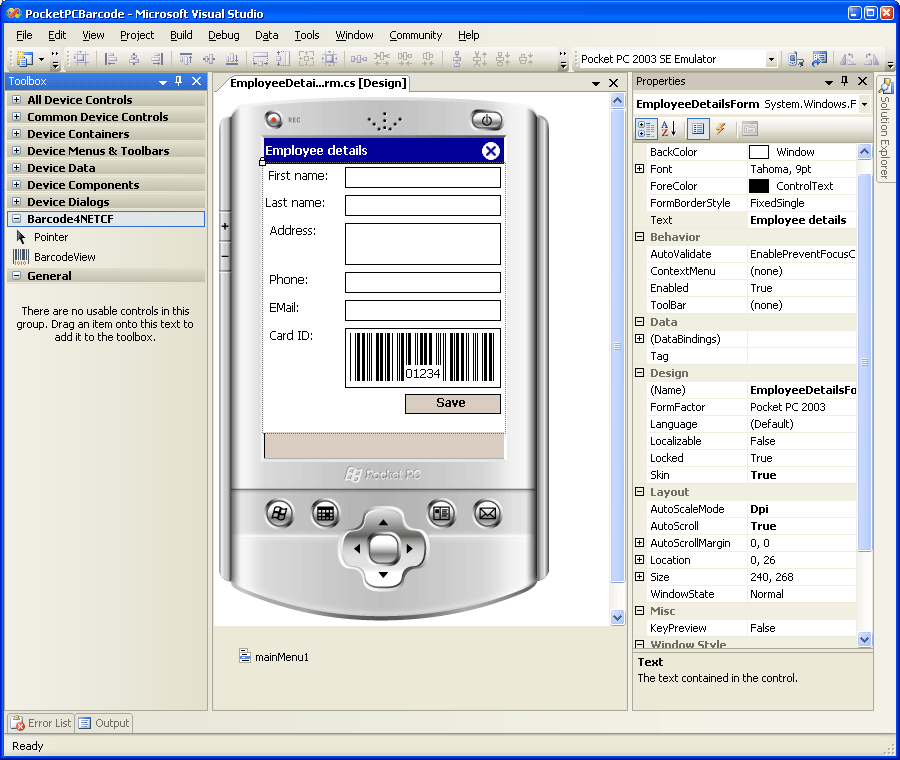This screenshot has height=760, width=900.
Task: Sort properties alphabetically
Action: [669, 129]
